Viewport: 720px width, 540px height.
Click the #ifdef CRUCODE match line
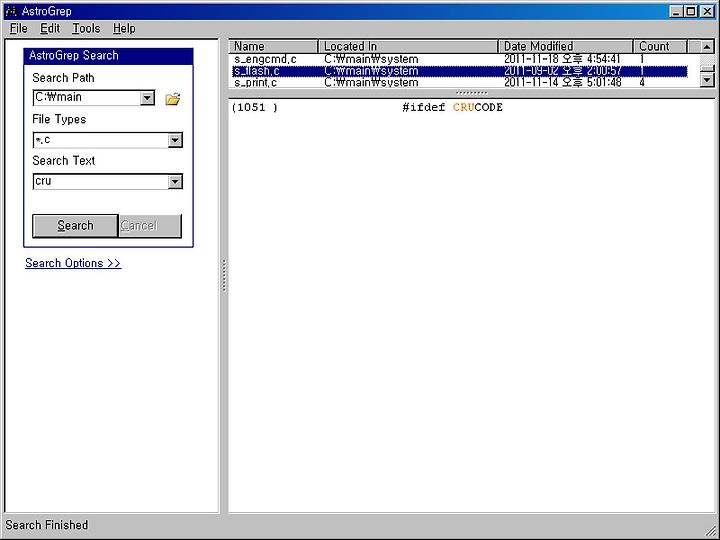(452, 107)
